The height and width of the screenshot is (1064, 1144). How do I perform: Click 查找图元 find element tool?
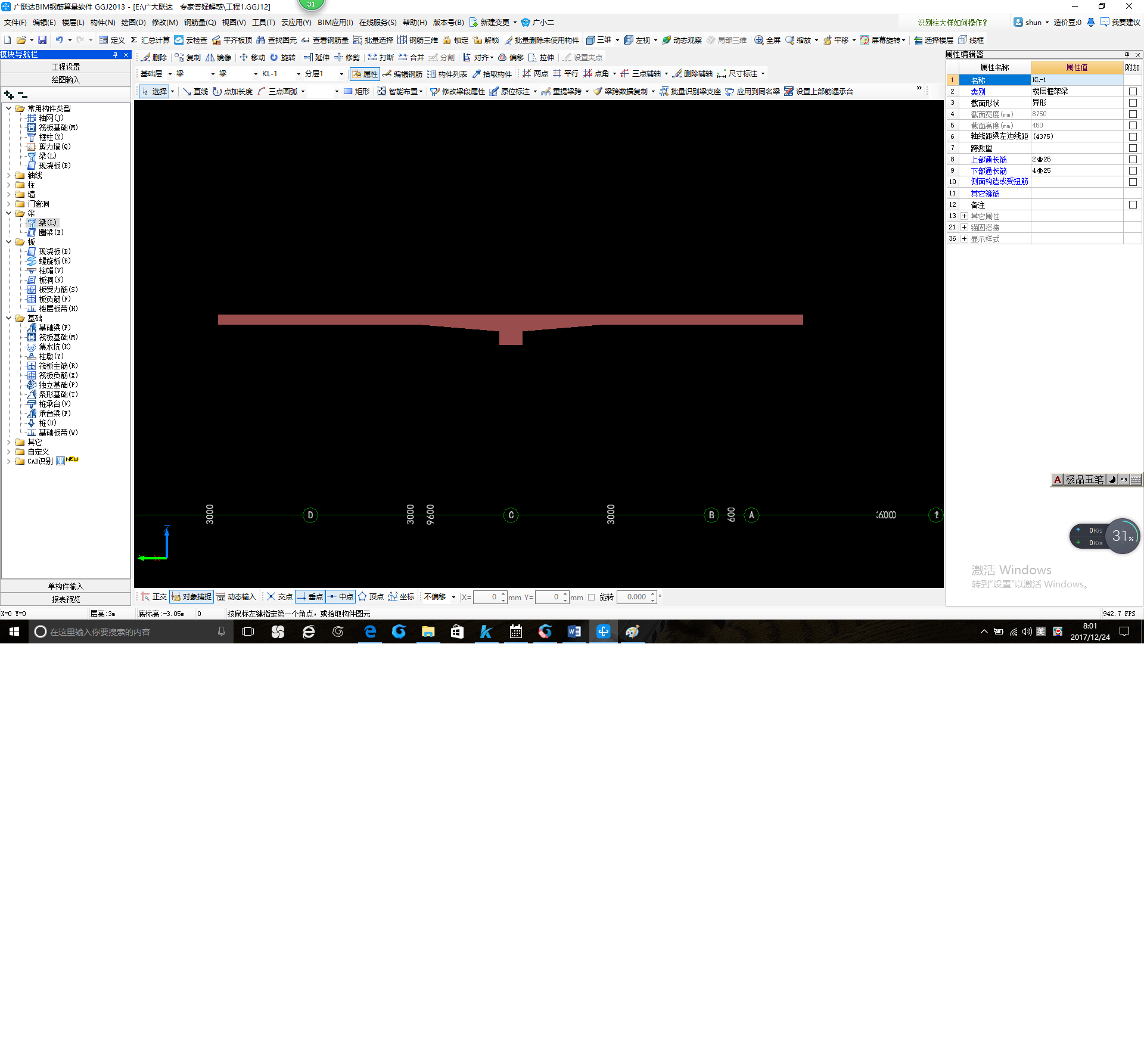[276, 40]
